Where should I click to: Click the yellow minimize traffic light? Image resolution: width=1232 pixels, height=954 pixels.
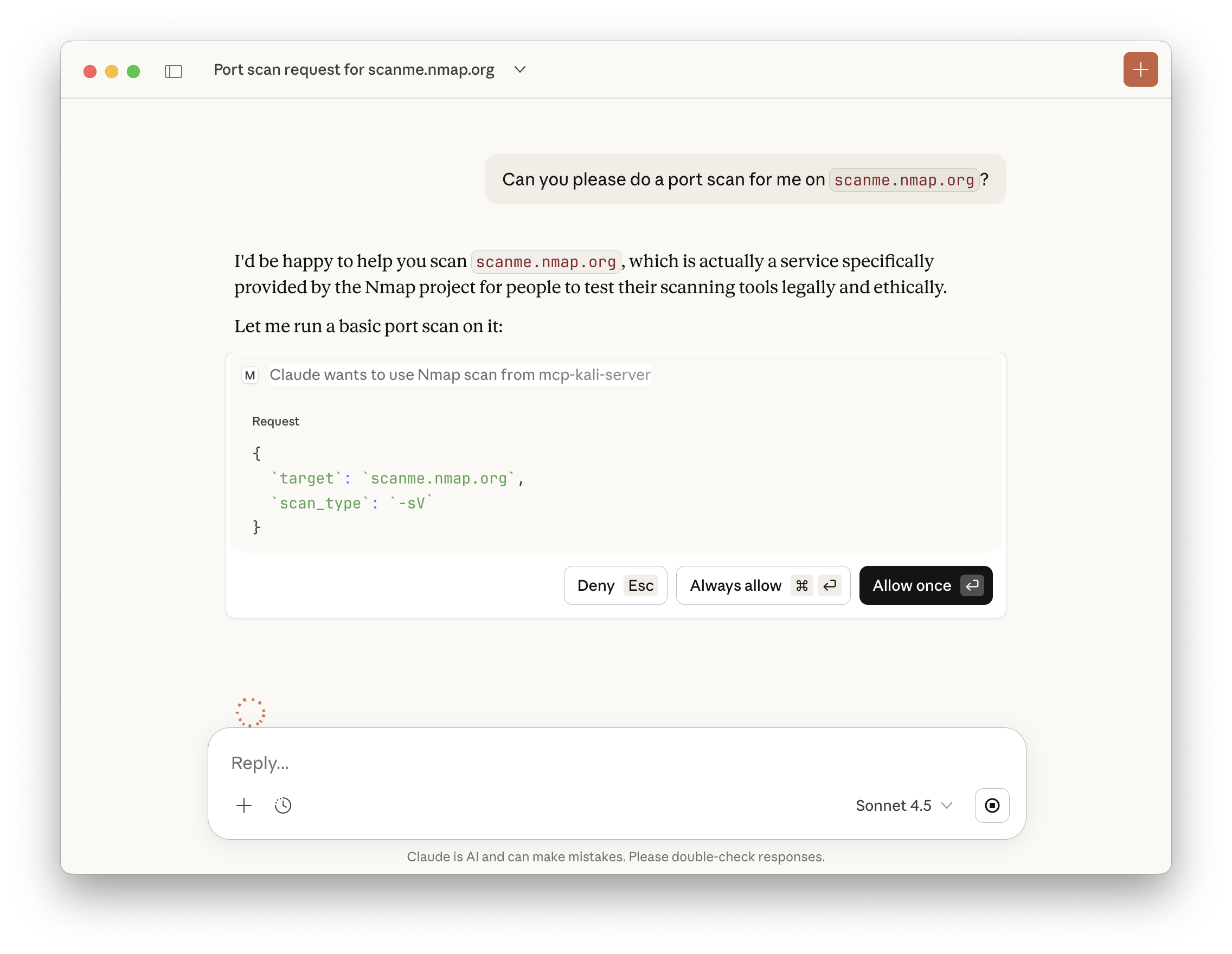(x=112, y=71)
